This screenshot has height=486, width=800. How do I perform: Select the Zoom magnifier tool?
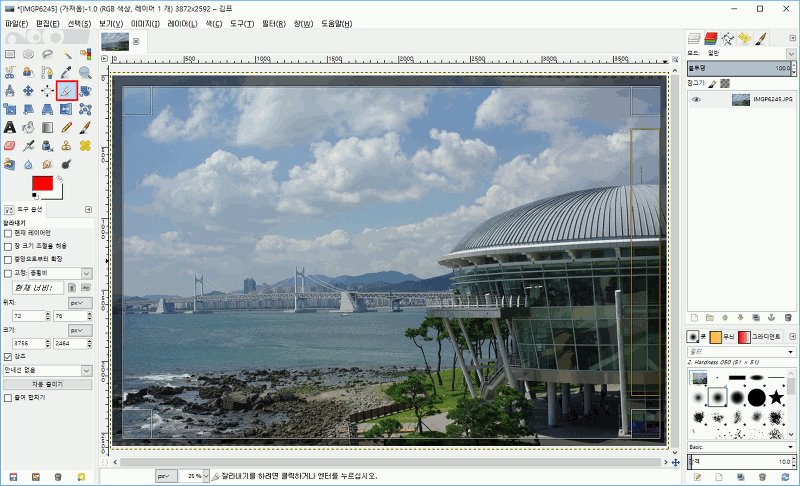click(x=86, y=72)
